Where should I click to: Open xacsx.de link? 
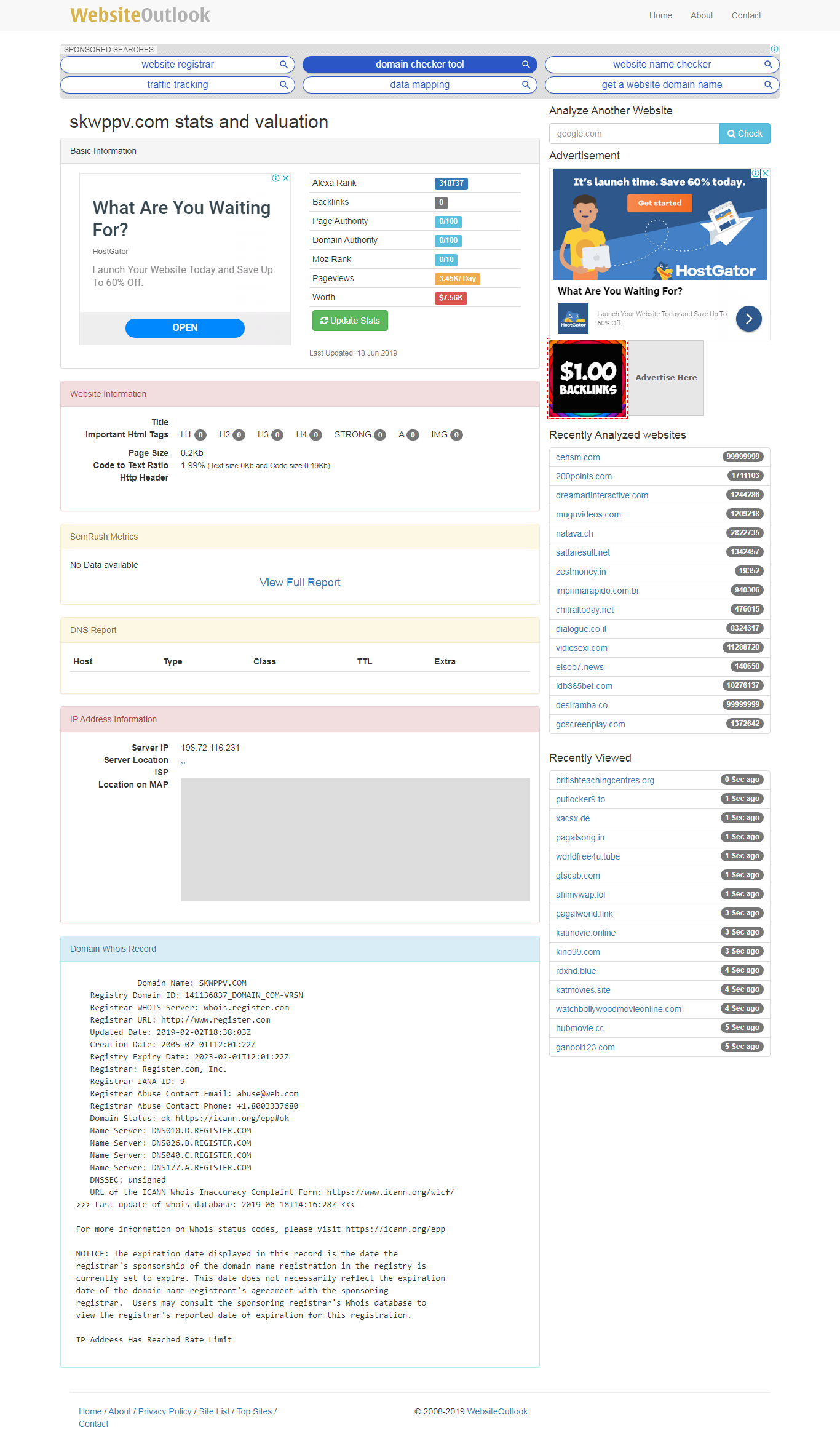click(x=573, y=818)
